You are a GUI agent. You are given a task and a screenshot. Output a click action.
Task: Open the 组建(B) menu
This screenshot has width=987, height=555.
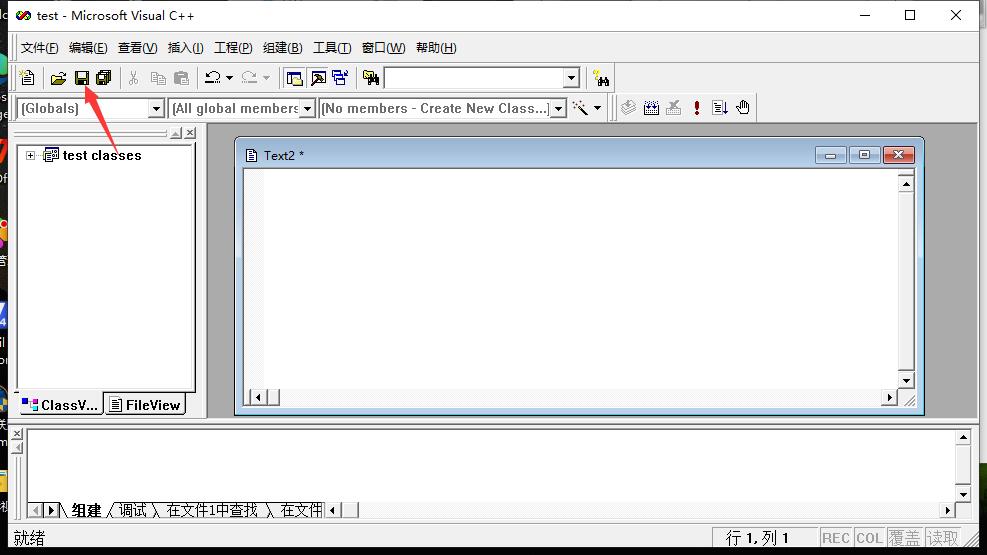click(282, 48)
